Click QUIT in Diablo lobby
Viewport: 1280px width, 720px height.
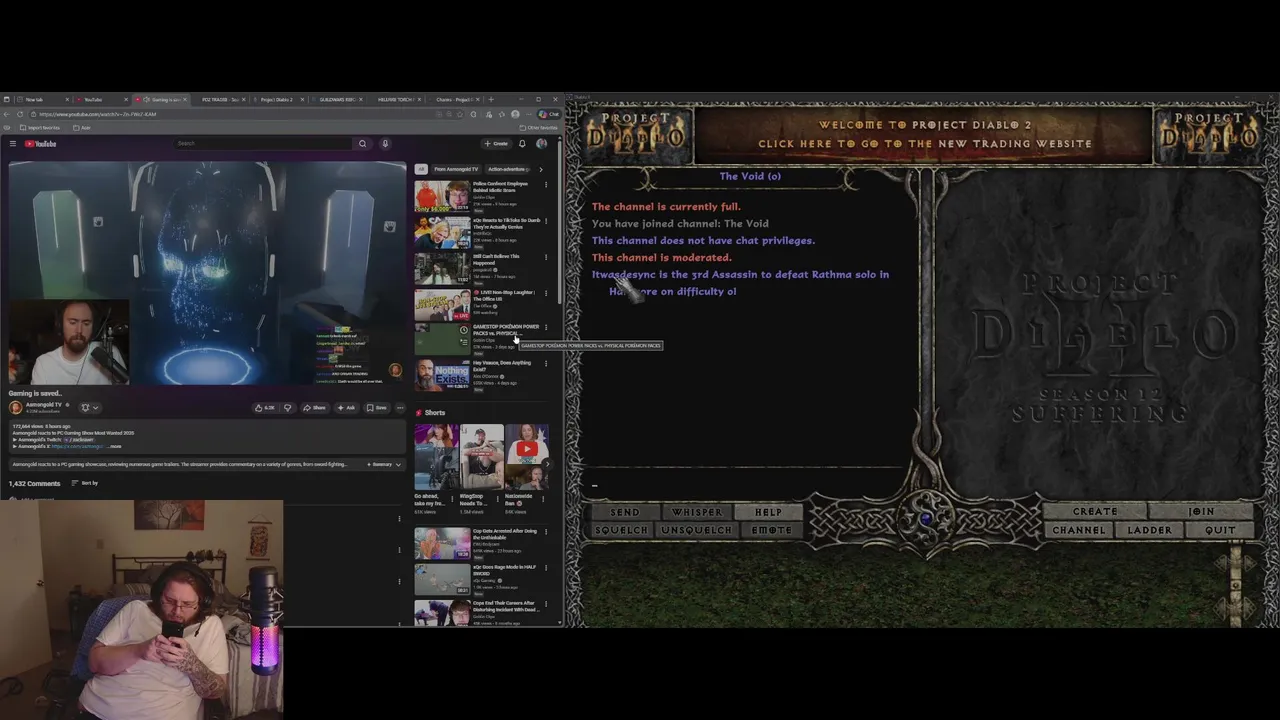1220,530
